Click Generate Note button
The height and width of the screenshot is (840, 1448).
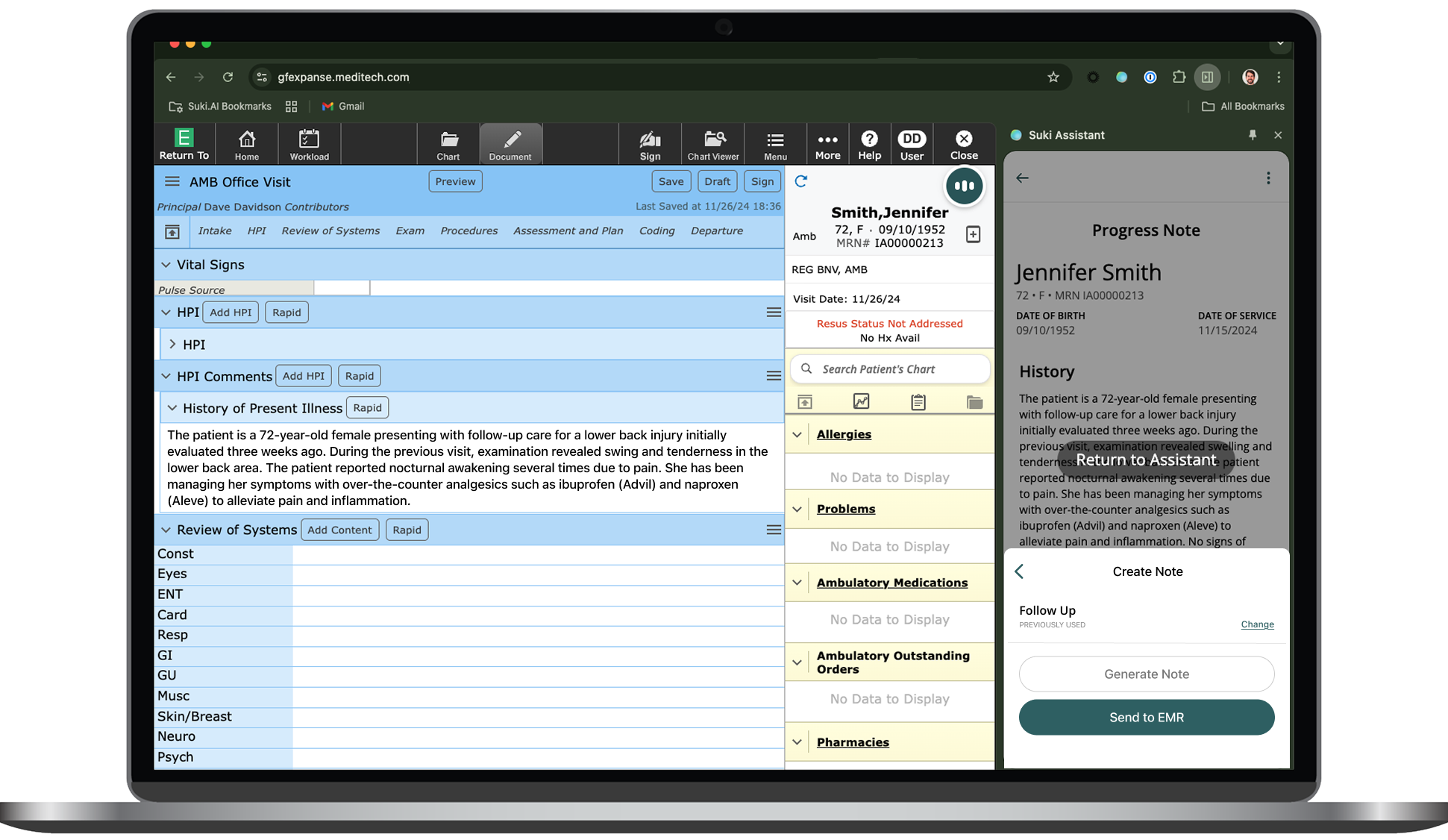click(1147, 674)
